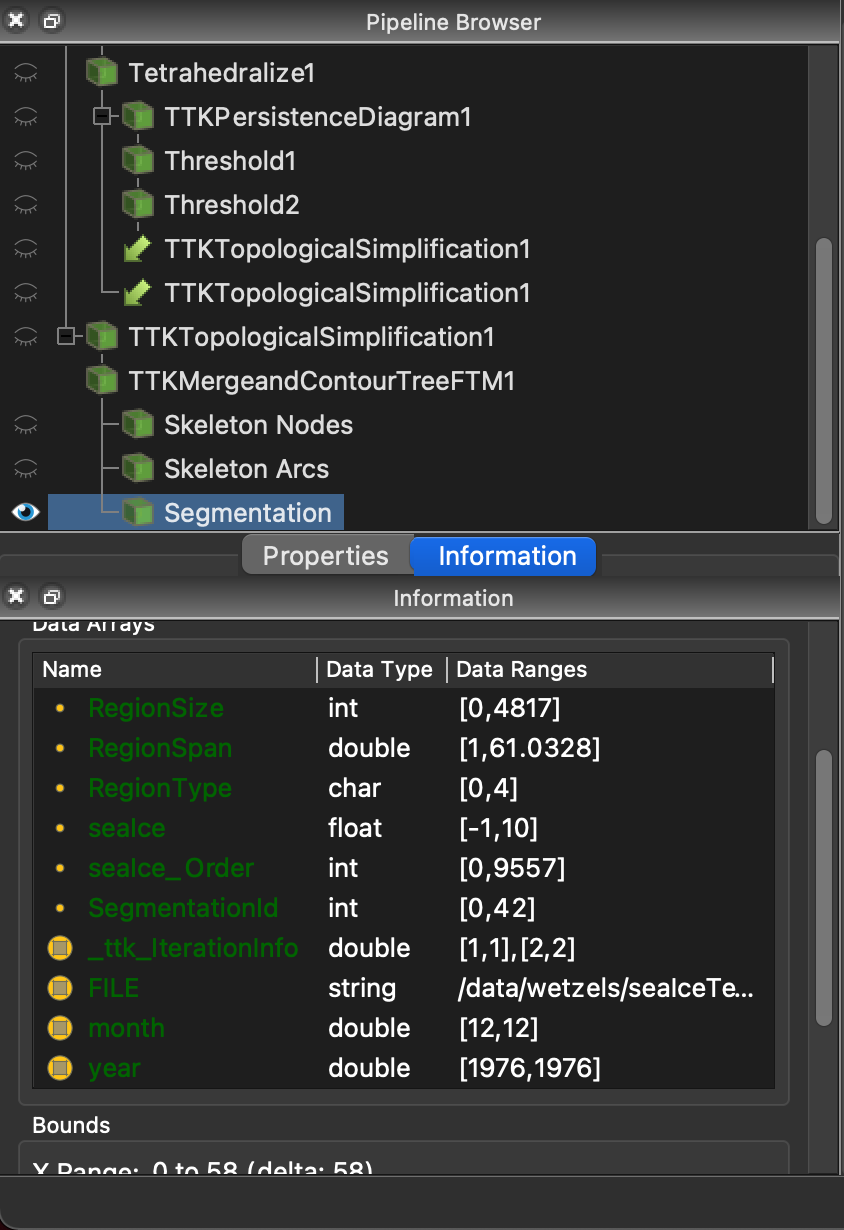Select the Skeleton Nodes output icon
Viewport: 844px width, 1230px height.
tap(137, 424)
